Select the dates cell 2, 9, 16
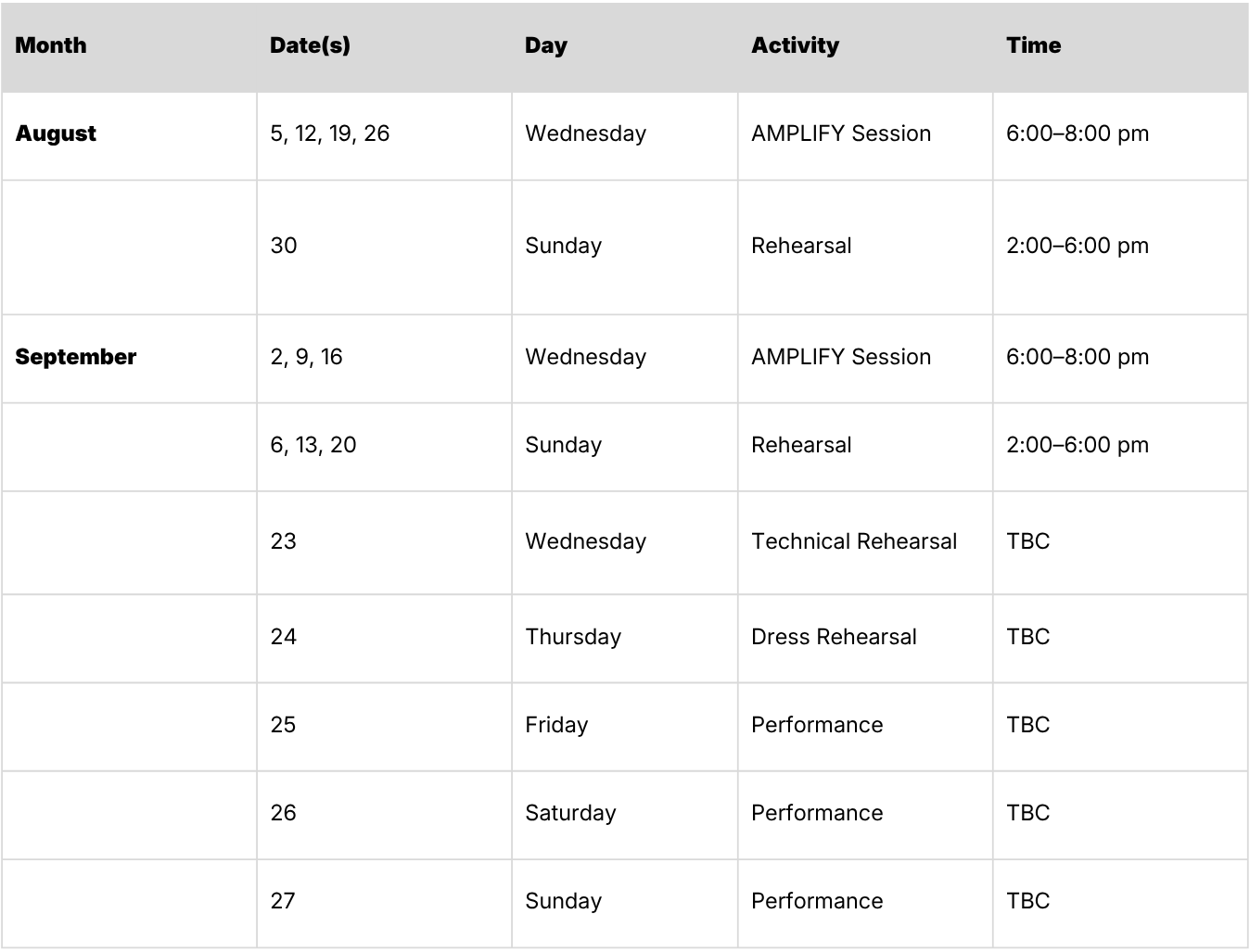 click(384, 358)
